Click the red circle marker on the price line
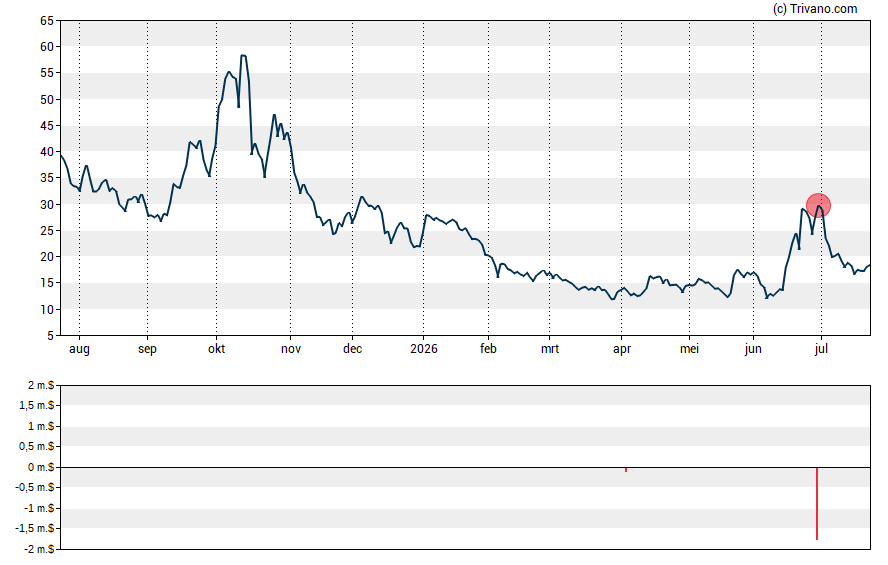The image size is (888, 565). tap(818, 206)
